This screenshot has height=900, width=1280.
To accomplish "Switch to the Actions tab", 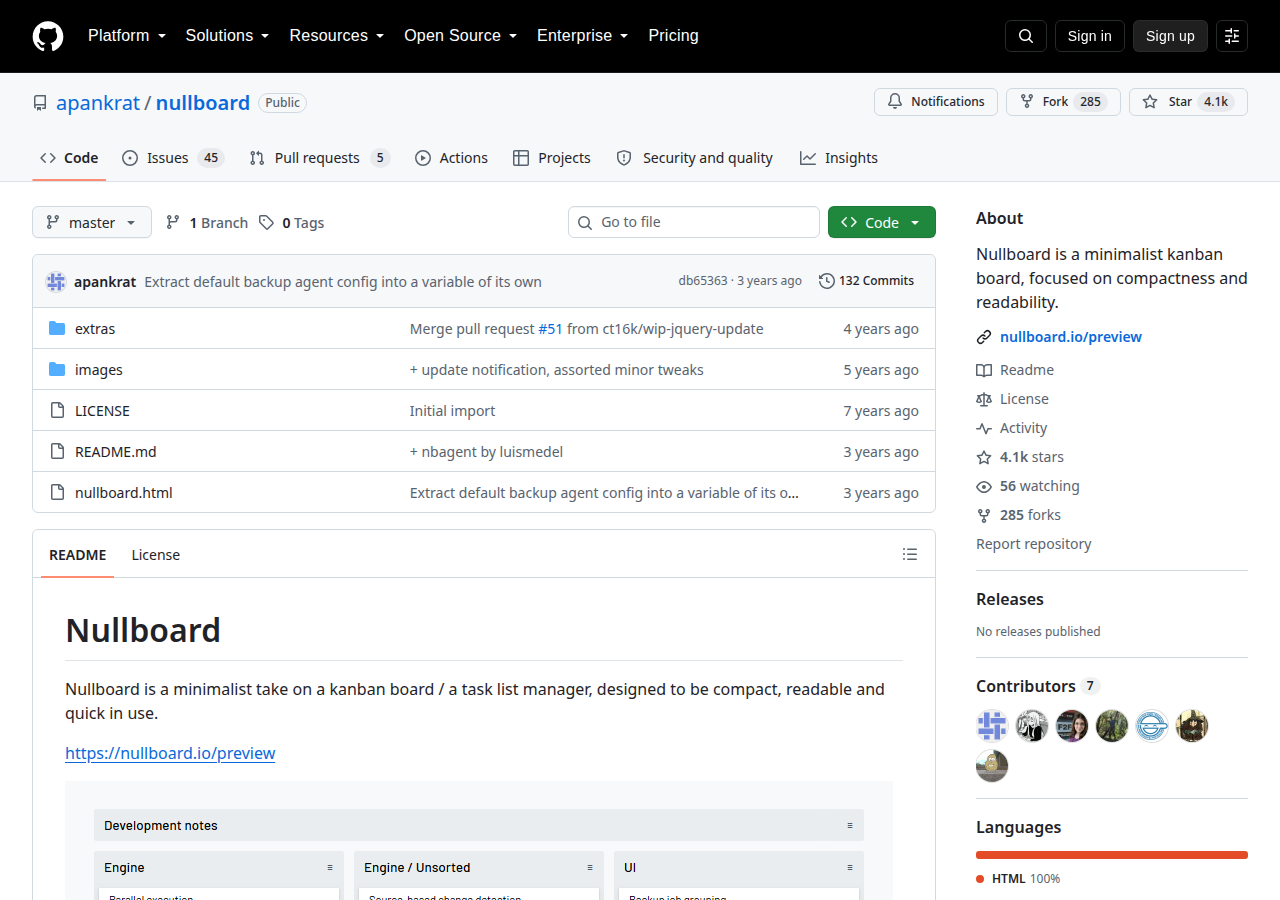I will pos(451,158).
